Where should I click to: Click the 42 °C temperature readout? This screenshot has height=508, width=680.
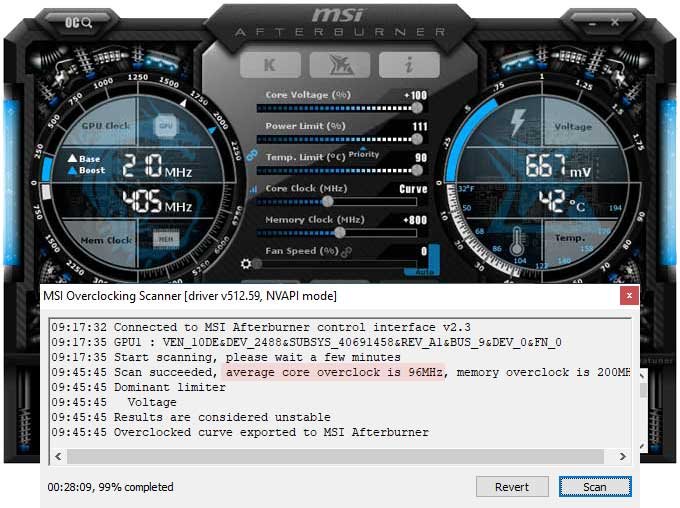pos(562,201)
